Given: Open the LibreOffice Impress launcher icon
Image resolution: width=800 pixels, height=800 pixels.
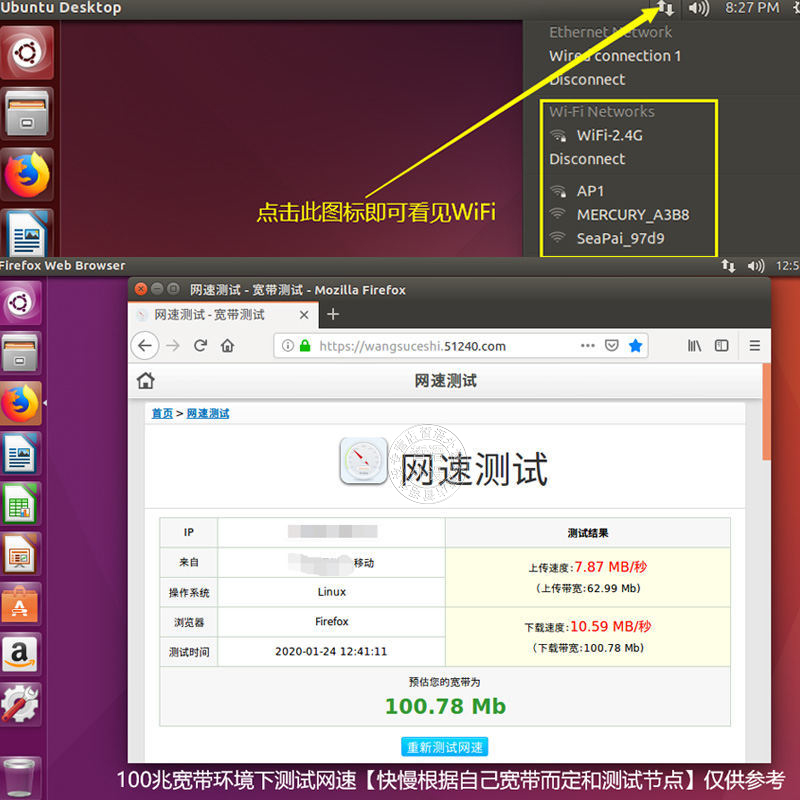Looking at the screenshot, I should click(21, 554).
